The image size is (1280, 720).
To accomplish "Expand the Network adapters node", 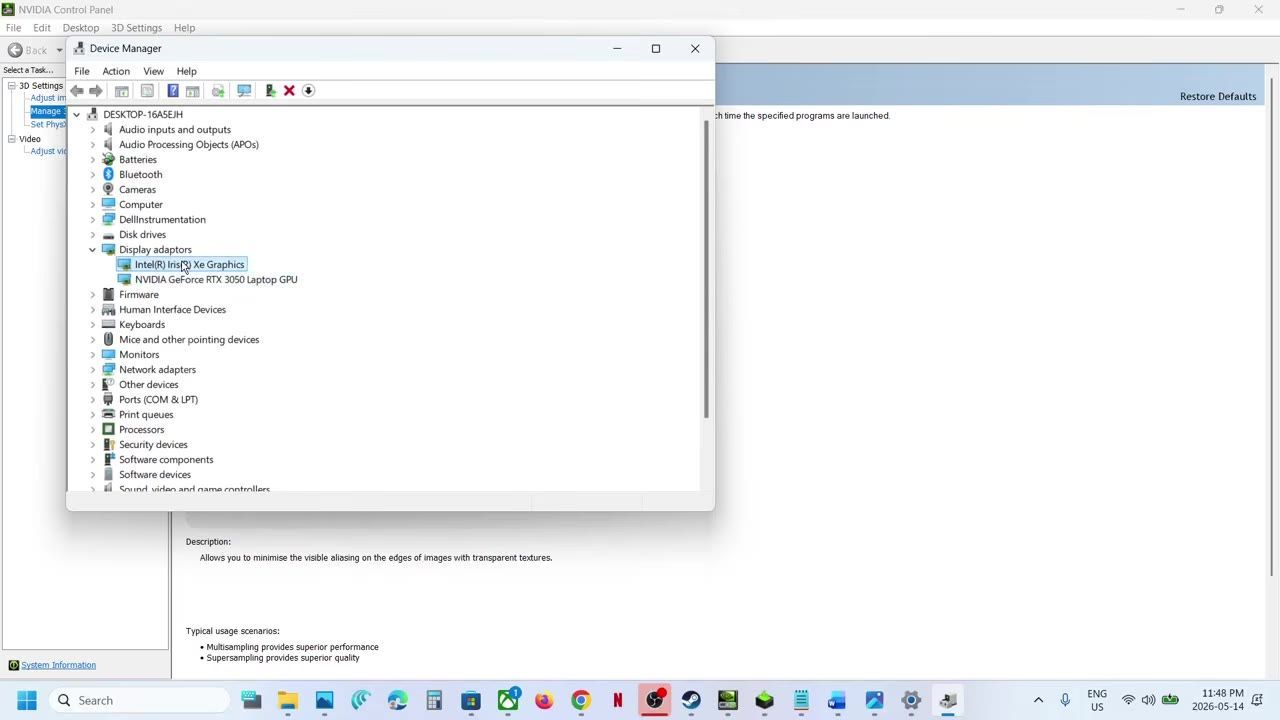I will click(93, 370).
